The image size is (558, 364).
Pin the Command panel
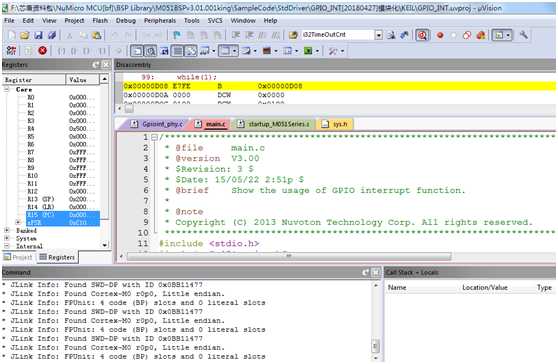coord(365,273)
